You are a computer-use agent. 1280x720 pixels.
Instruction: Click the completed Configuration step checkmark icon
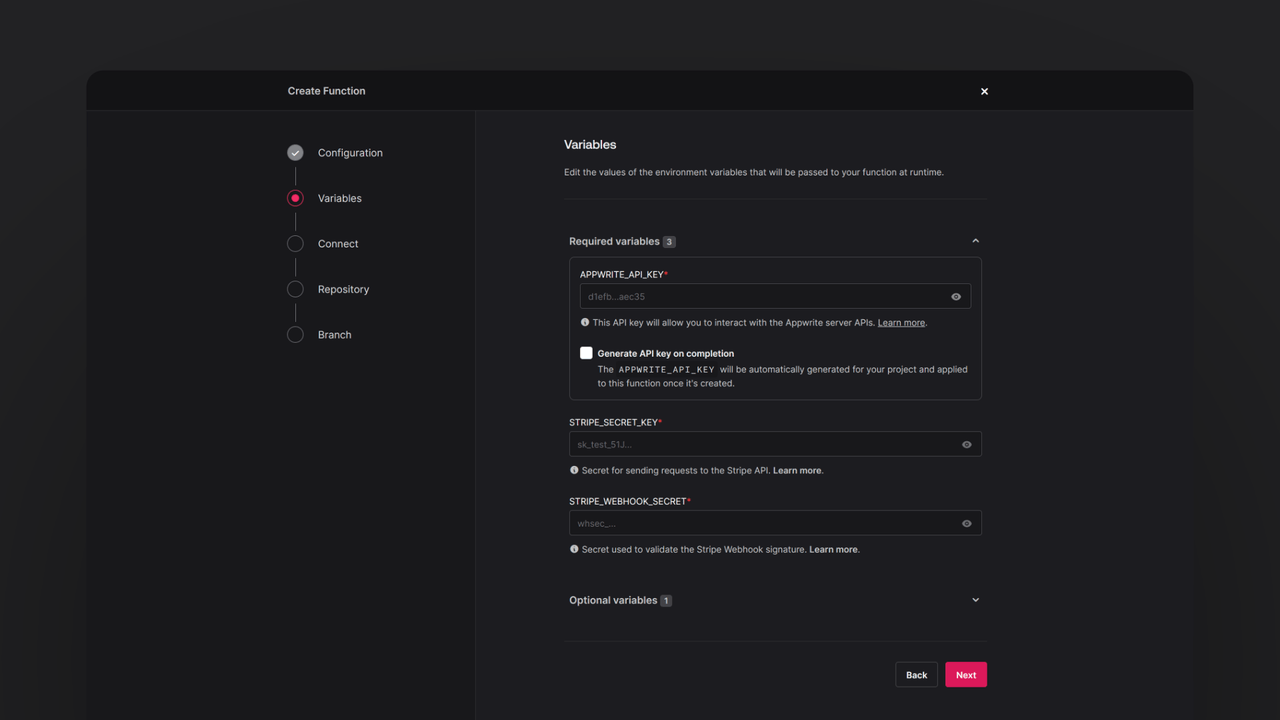[295, 153]
